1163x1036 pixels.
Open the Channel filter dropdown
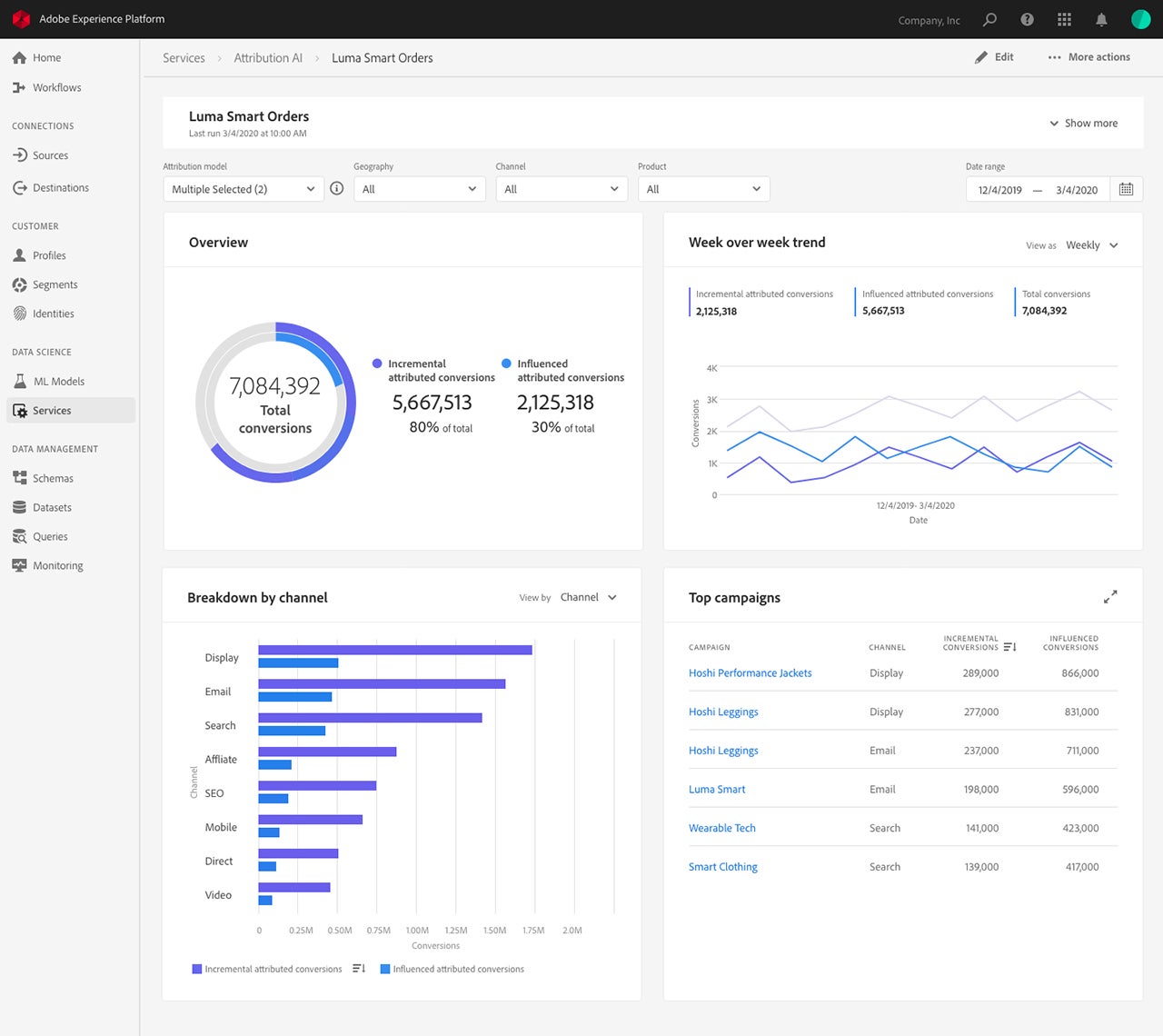562,189
